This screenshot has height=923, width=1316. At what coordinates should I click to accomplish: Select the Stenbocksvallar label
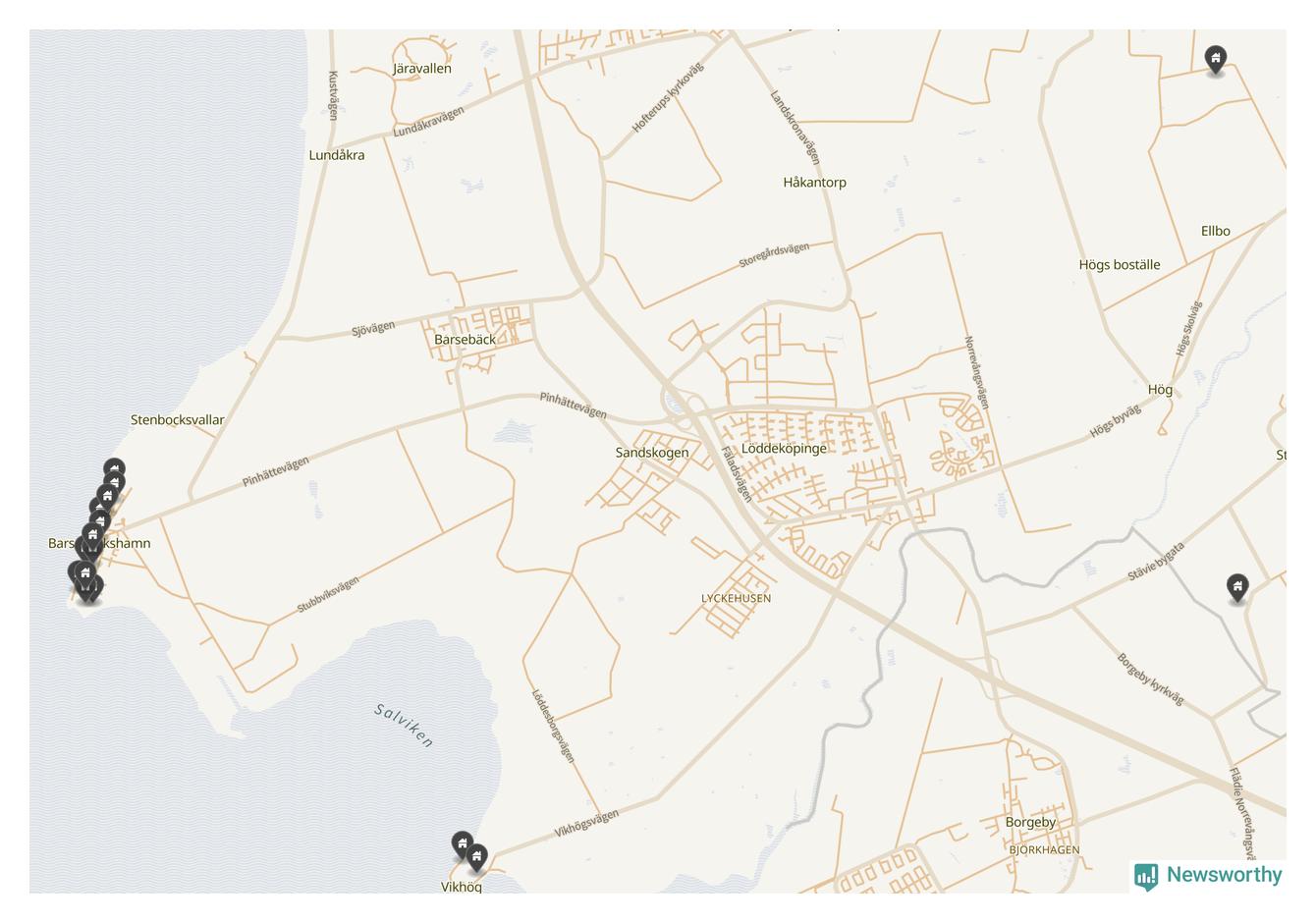tap(178, 419)
